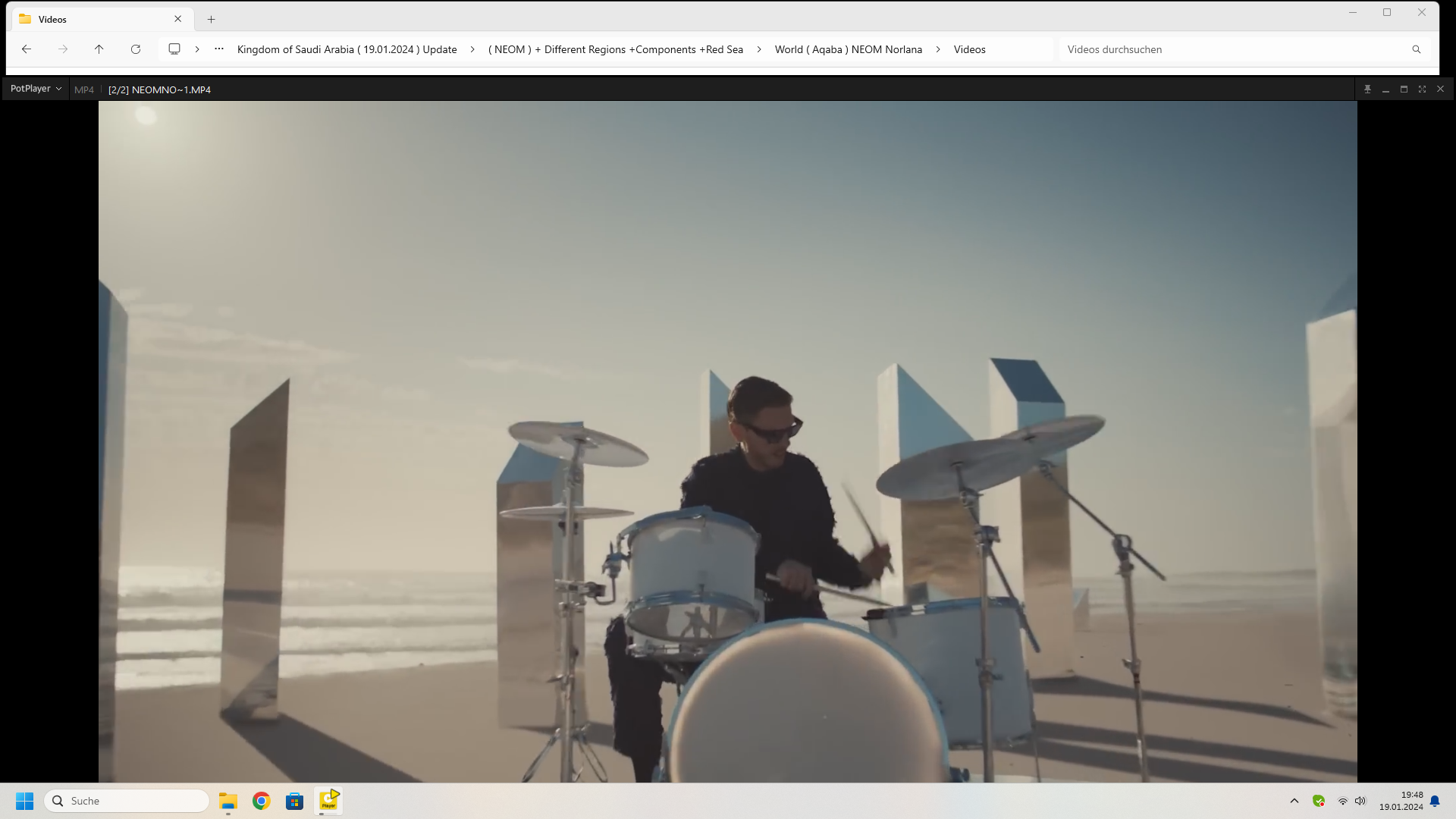Open the PotPlayer main menu dropdown
1456x819 pixels.
coord(36,89)
